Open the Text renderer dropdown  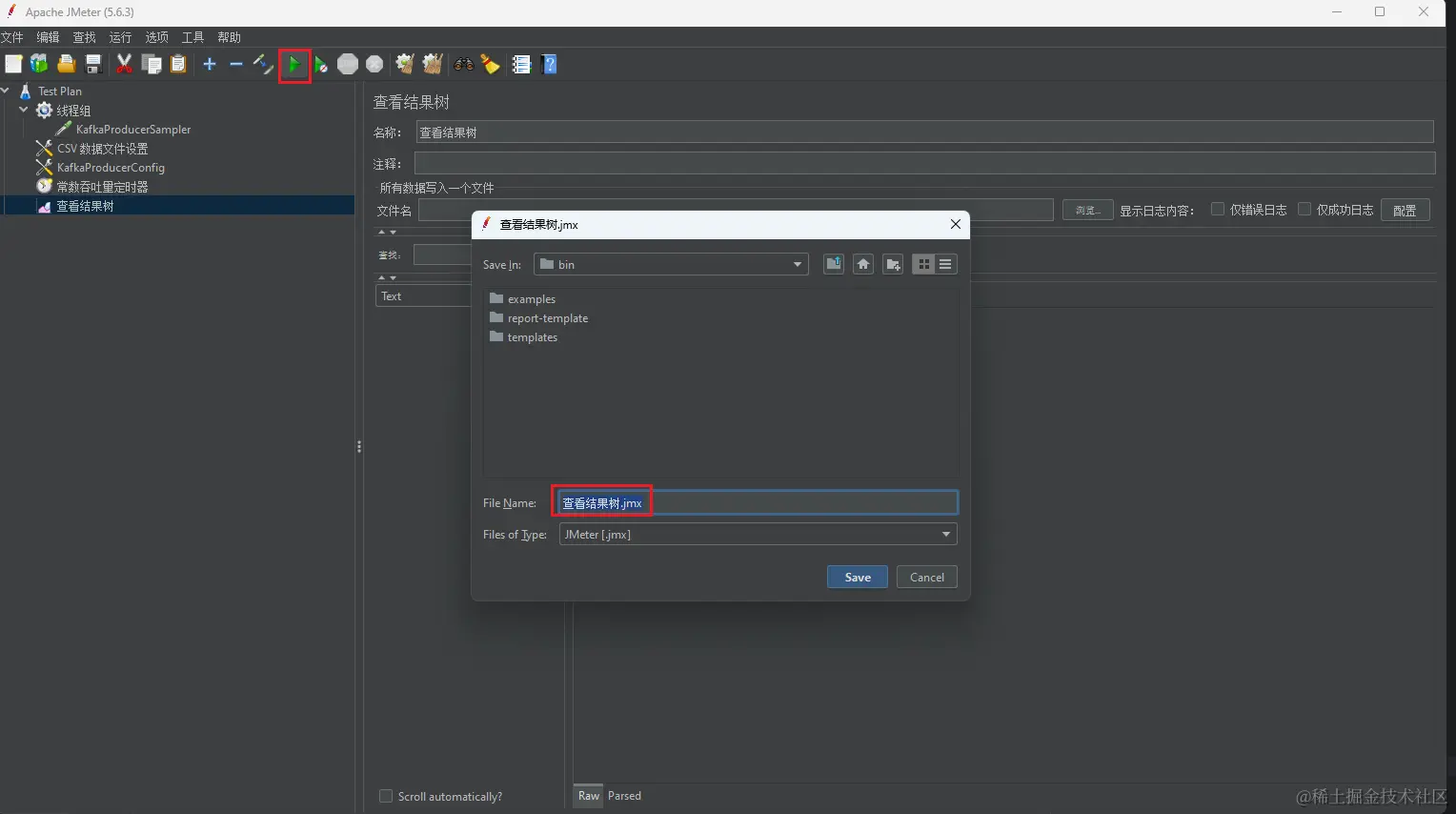424,295
